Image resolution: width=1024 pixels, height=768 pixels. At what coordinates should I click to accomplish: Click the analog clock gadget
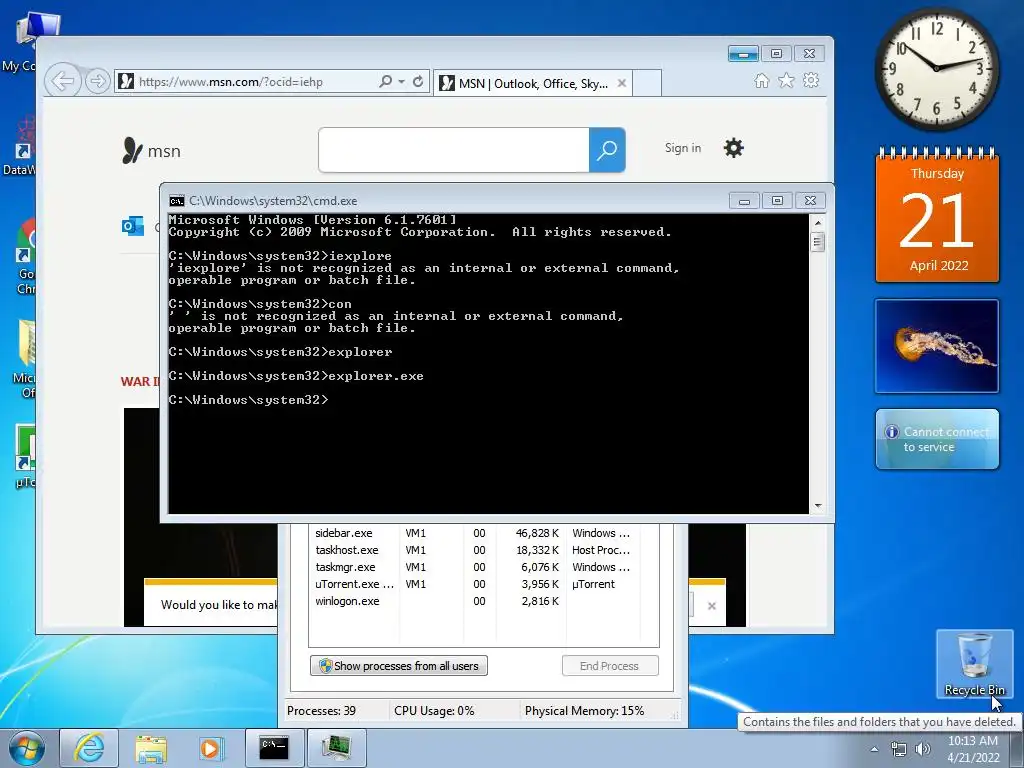click(x=936, y=69)
